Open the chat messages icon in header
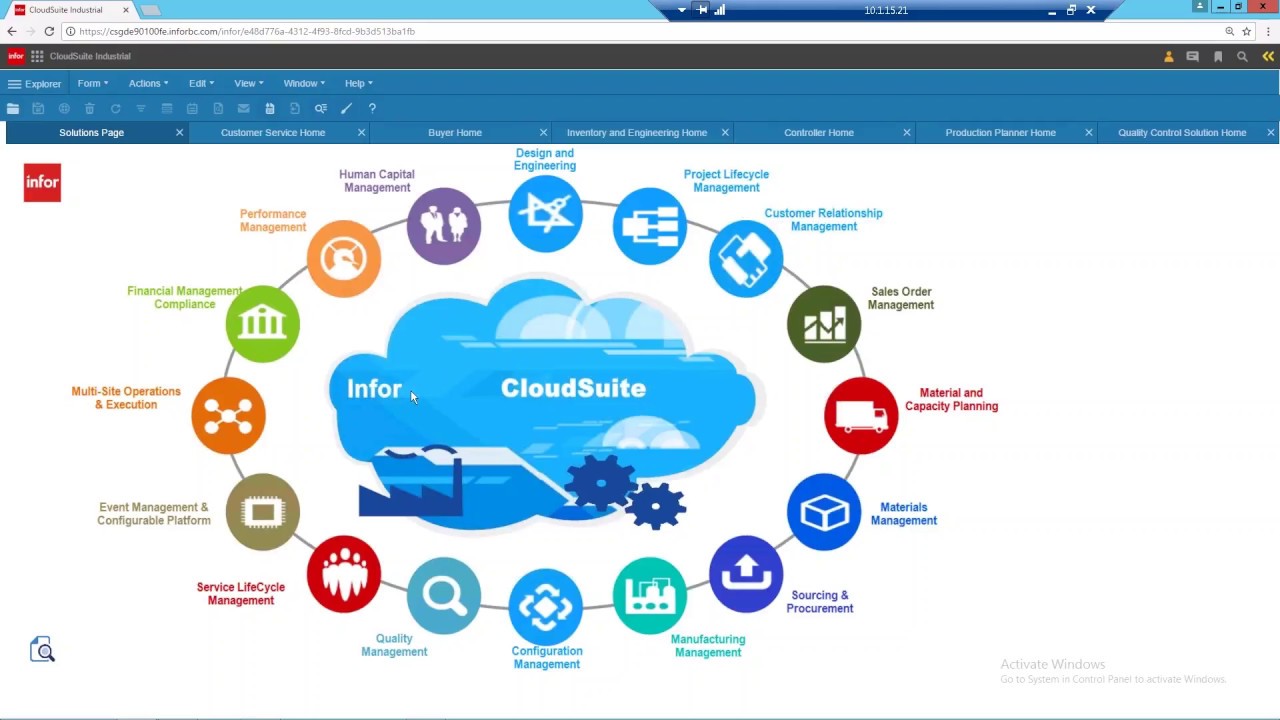This screenshot has height=720, width=1280. (1192, 57)
